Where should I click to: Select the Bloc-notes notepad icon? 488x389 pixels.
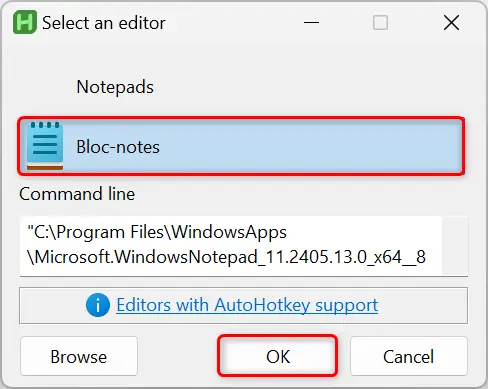45,146
